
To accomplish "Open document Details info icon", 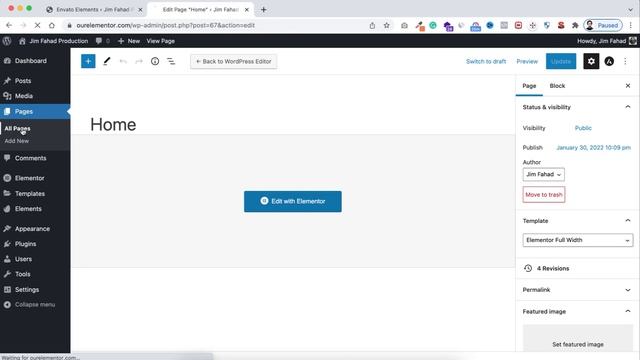I will [x=155, y=61].
